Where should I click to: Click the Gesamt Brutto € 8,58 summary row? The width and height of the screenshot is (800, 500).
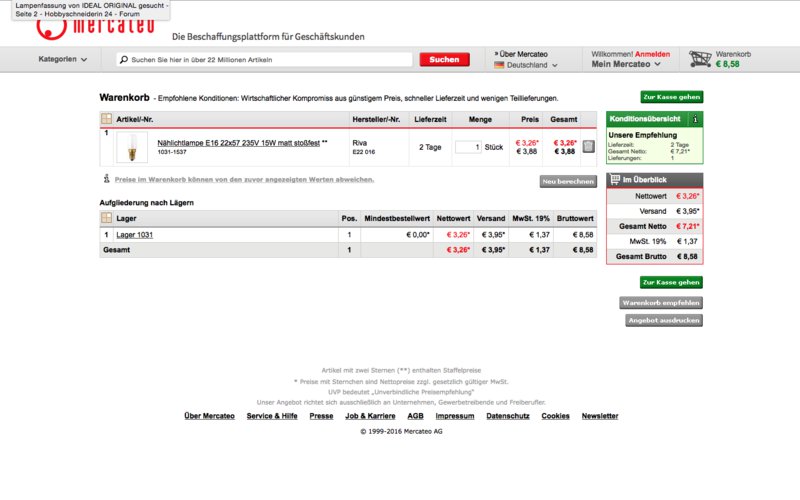click(x=655, y=257)
